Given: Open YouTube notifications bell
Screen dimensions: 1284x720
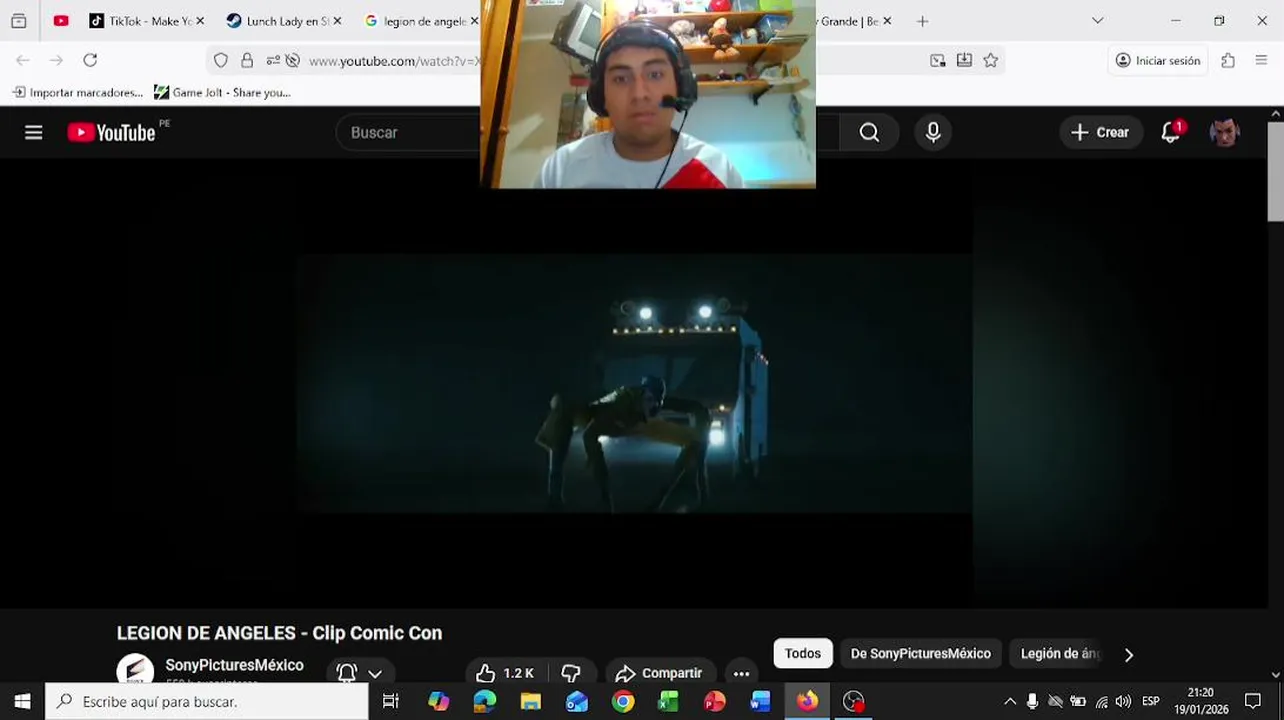Looking at the screenshot, I should (1171, 132).
